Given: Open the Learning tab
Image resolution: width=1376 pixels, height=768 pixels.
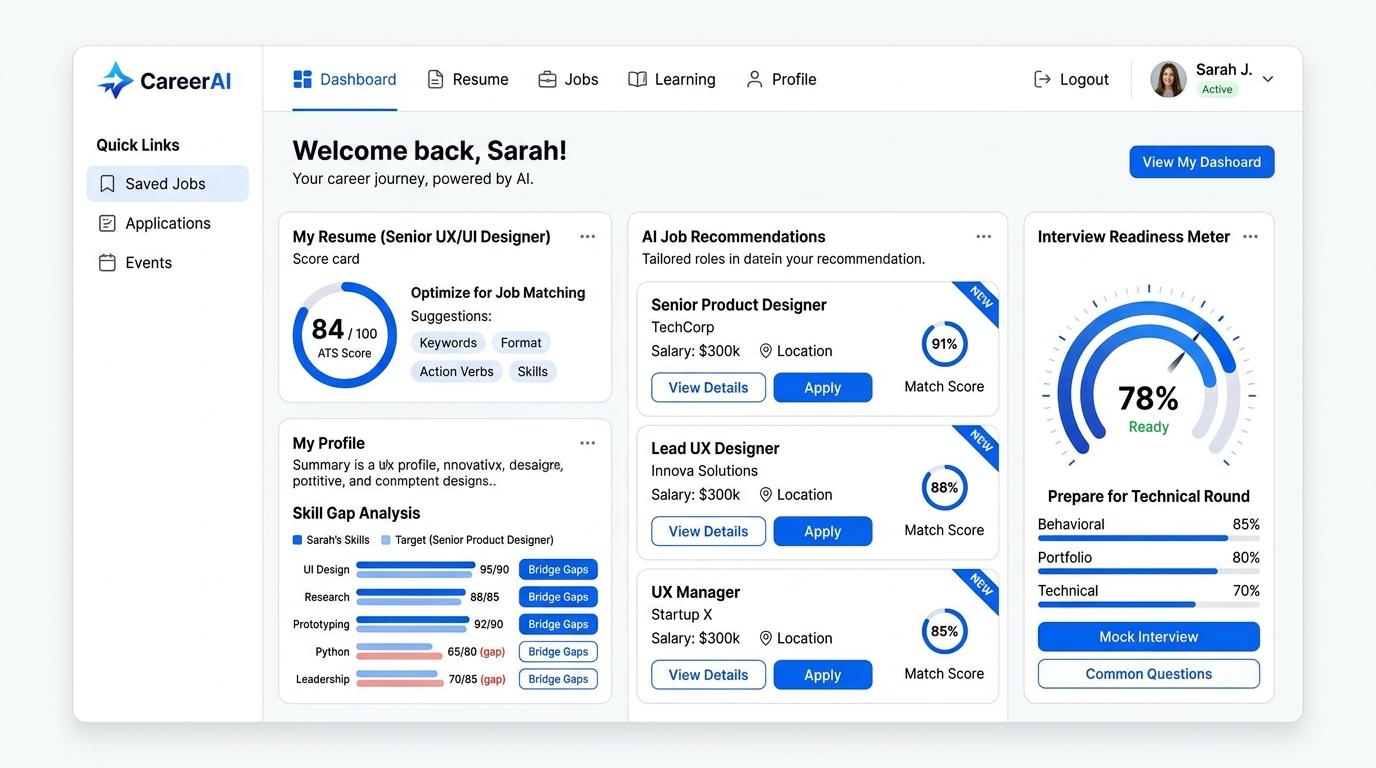Looking at the screenshot, I should (x=672, y=79).
